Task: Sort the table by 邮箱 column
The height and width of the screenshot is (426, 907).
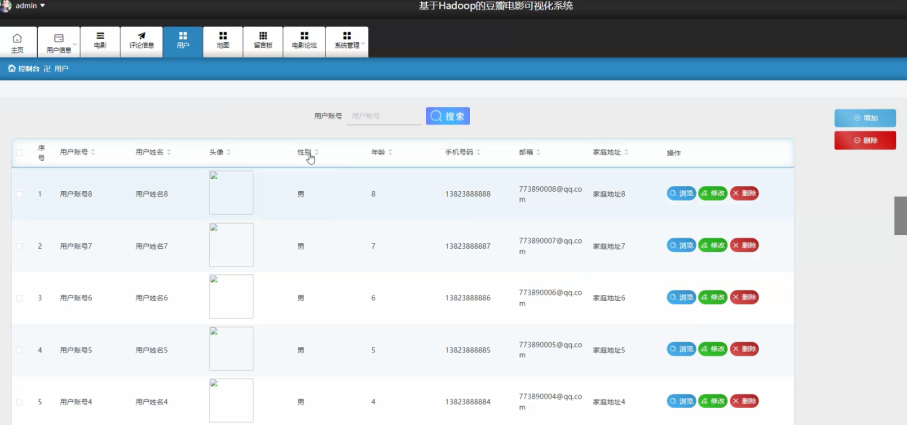Action: coord(538,152)
